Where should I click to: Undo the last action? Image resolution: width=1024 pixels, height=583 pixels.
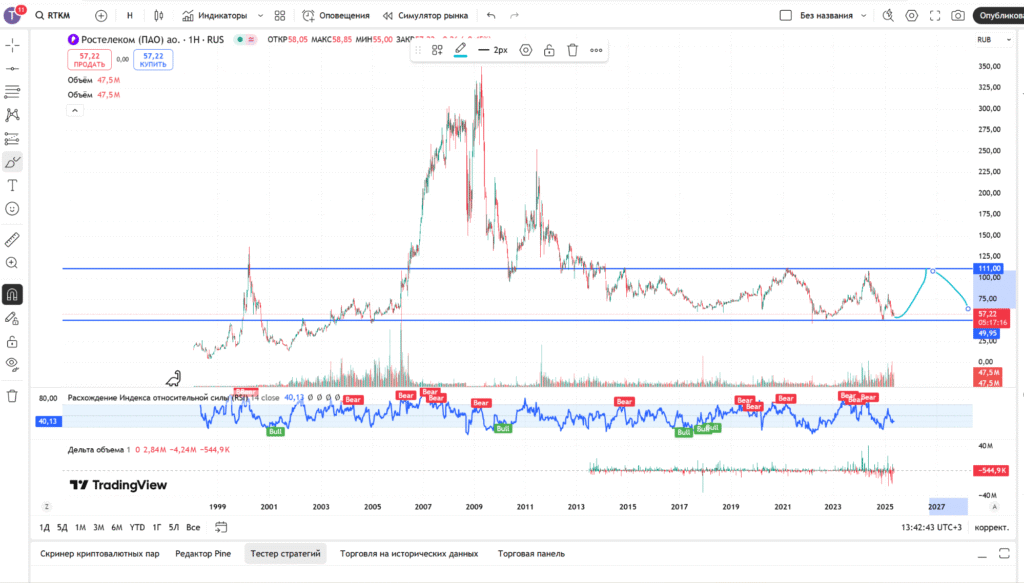(491, 15)
